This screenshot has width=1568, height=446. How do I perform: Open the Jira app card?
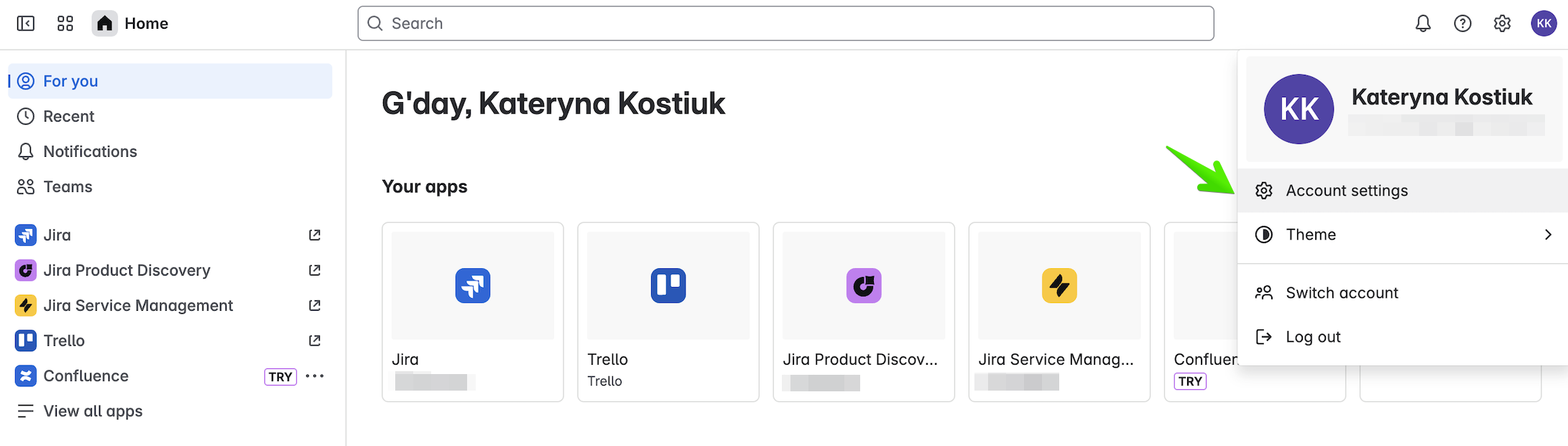(473, 312)
